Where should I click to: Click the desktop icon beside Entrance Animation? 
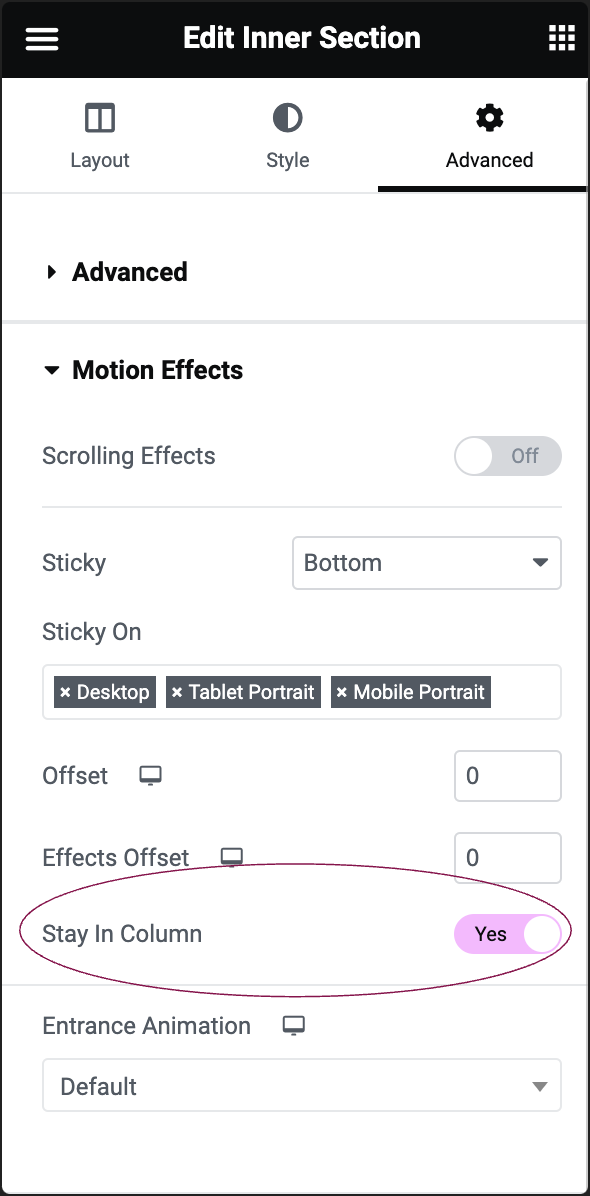pos(293,1025)
